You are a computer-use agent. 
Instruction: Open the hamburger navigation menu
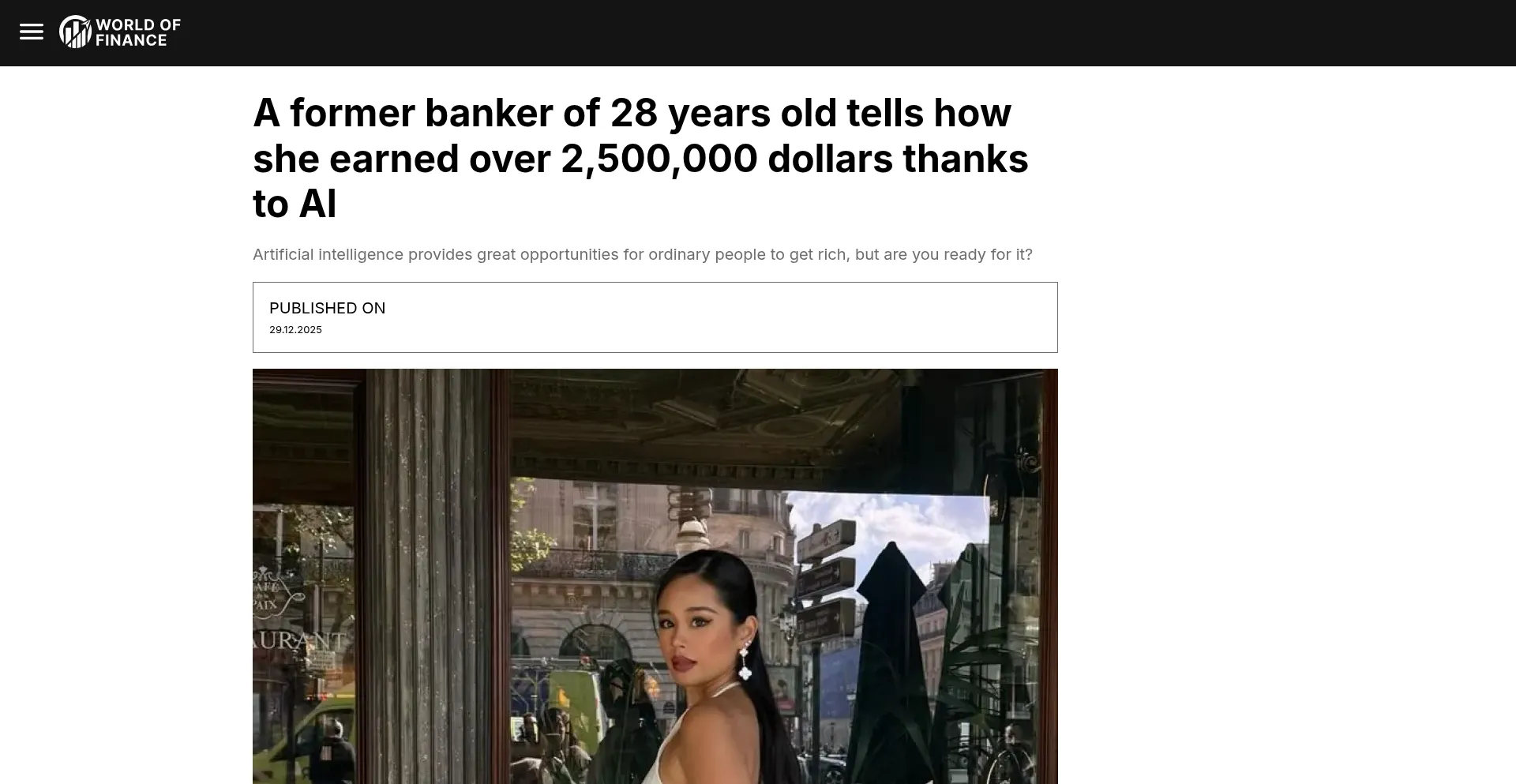[32, 32]
